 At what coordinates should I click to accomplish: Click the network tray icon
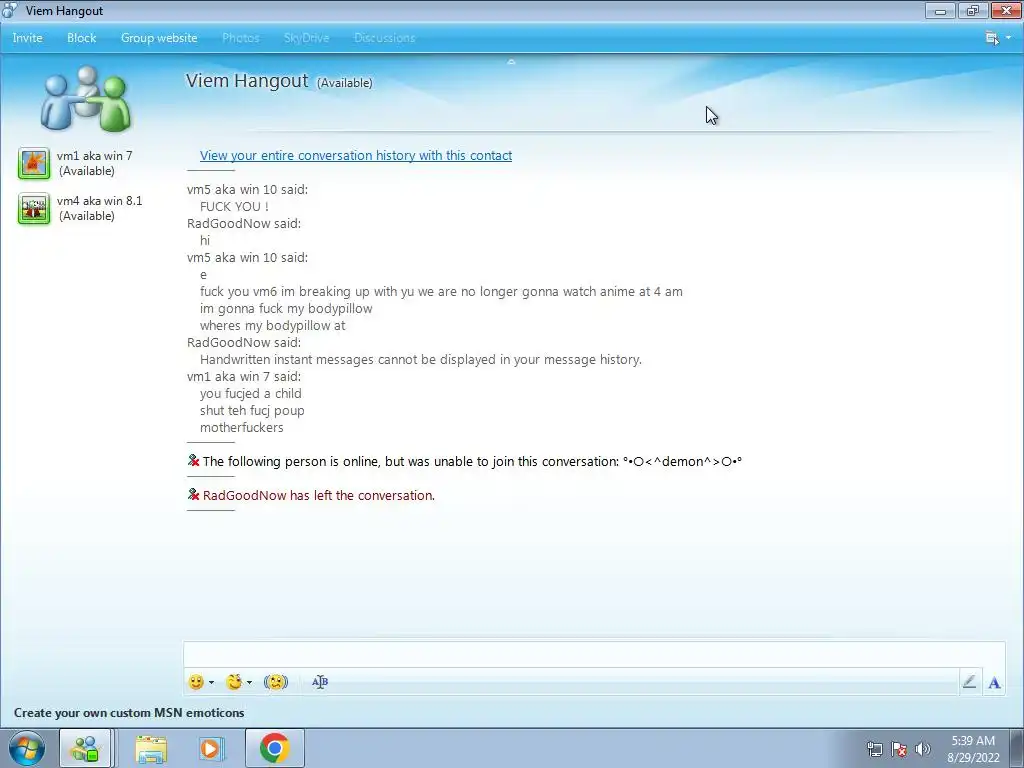click(874, 749)
